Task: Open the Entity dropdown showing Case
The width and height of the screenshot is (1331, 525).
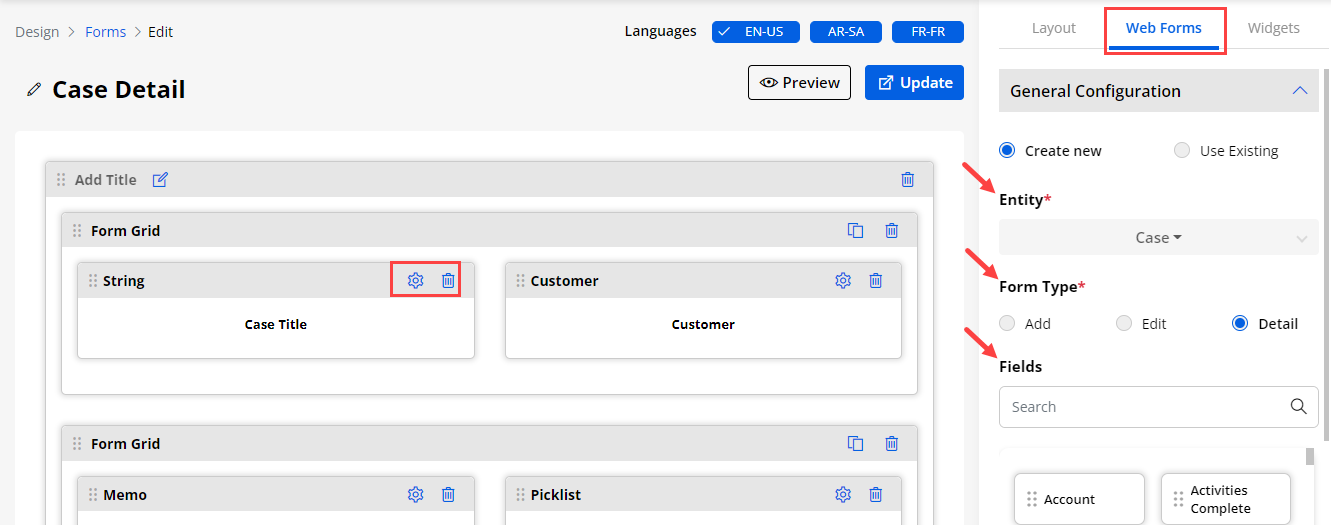Action: point(1158,238)
